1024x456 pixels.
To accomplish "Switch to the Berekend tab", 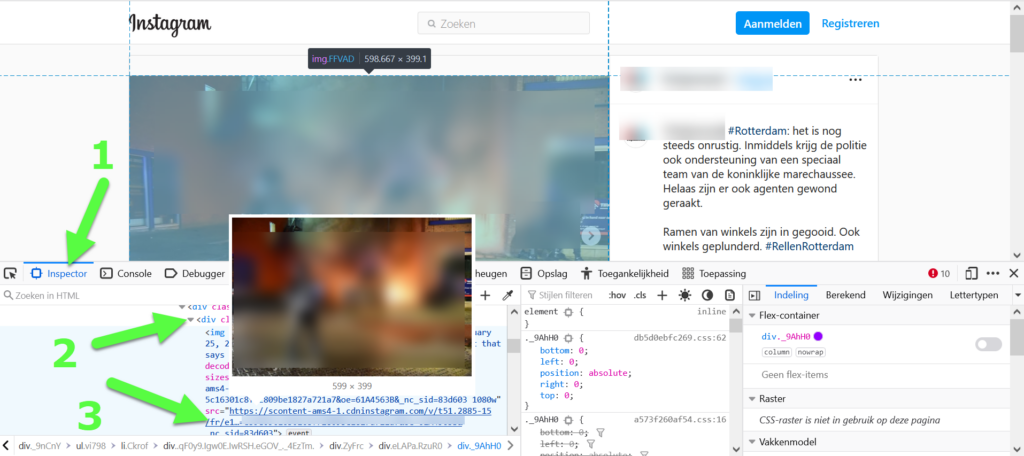I will point(845,295).
